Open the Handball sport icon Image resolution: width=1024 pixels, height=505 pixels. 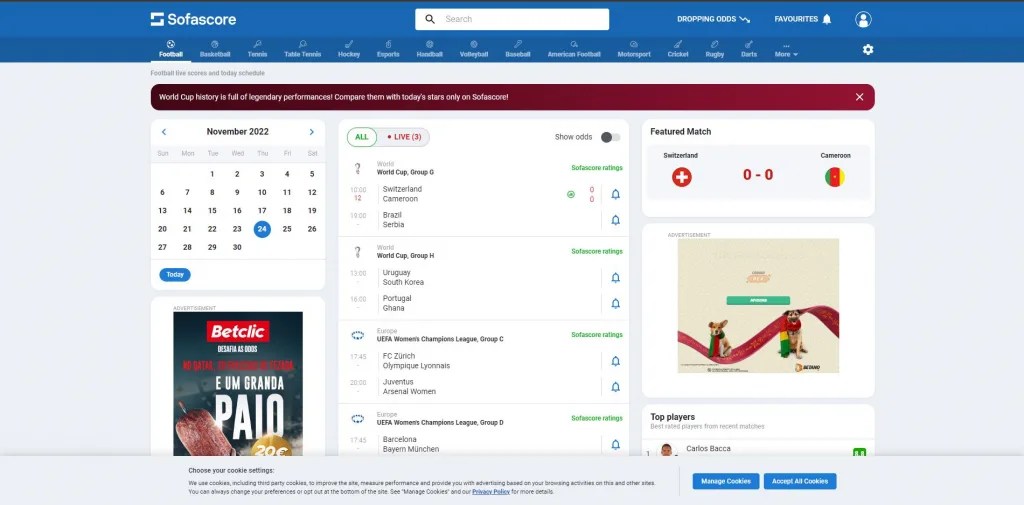click(x=430, y=44)
